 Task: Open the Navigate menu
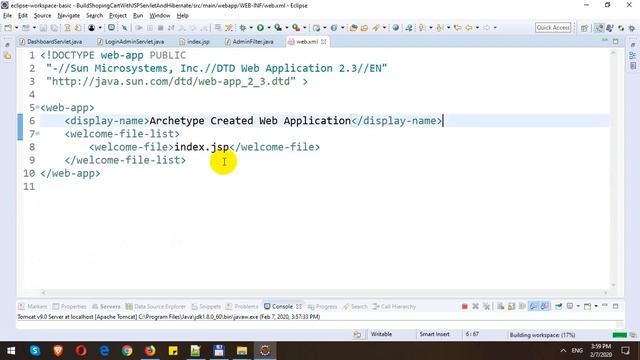pyautogui.click(x=69, y=16)
